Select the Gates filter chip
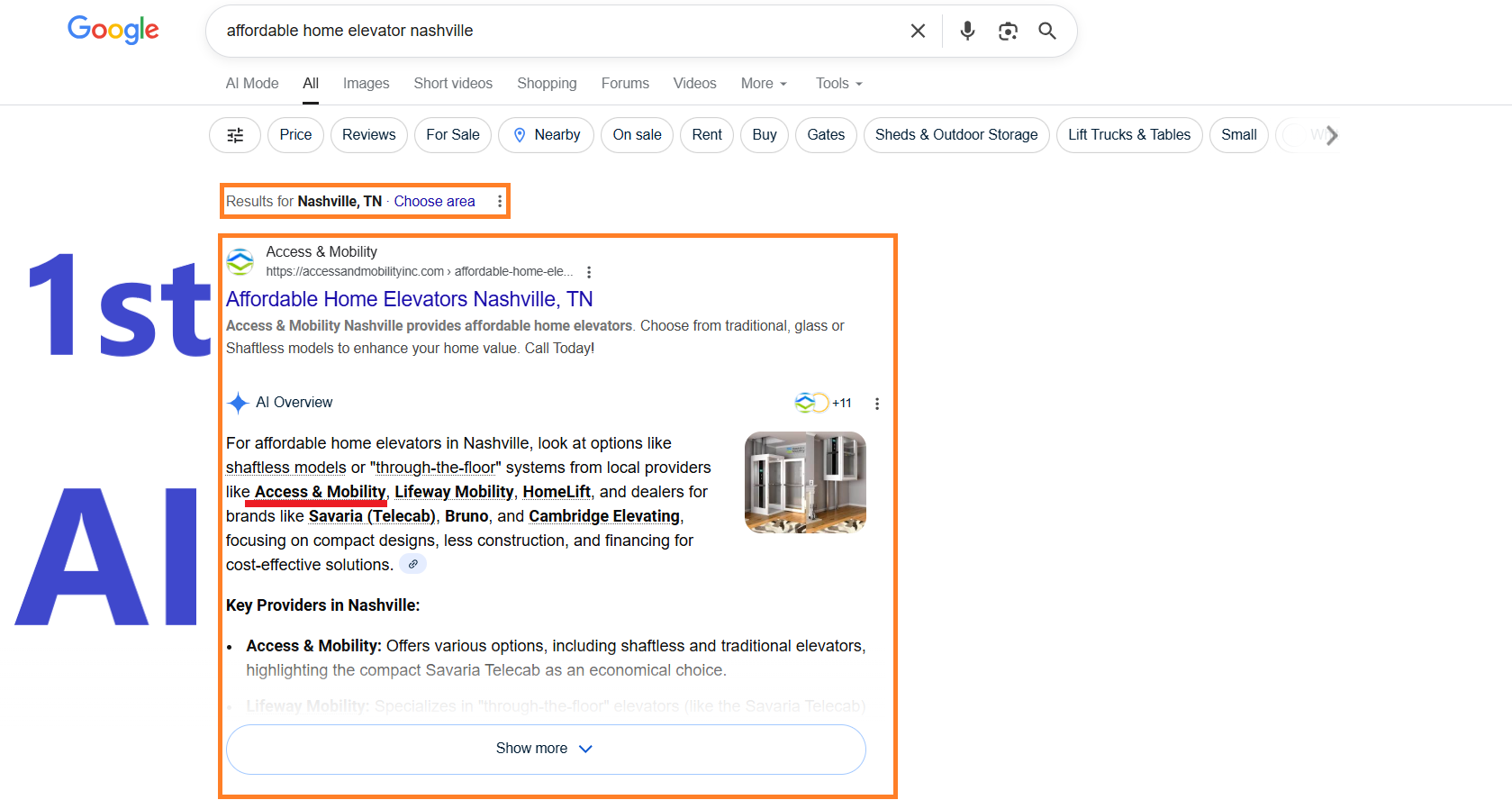Viewport: 1512px width, 800px height. tap(826, 135)
